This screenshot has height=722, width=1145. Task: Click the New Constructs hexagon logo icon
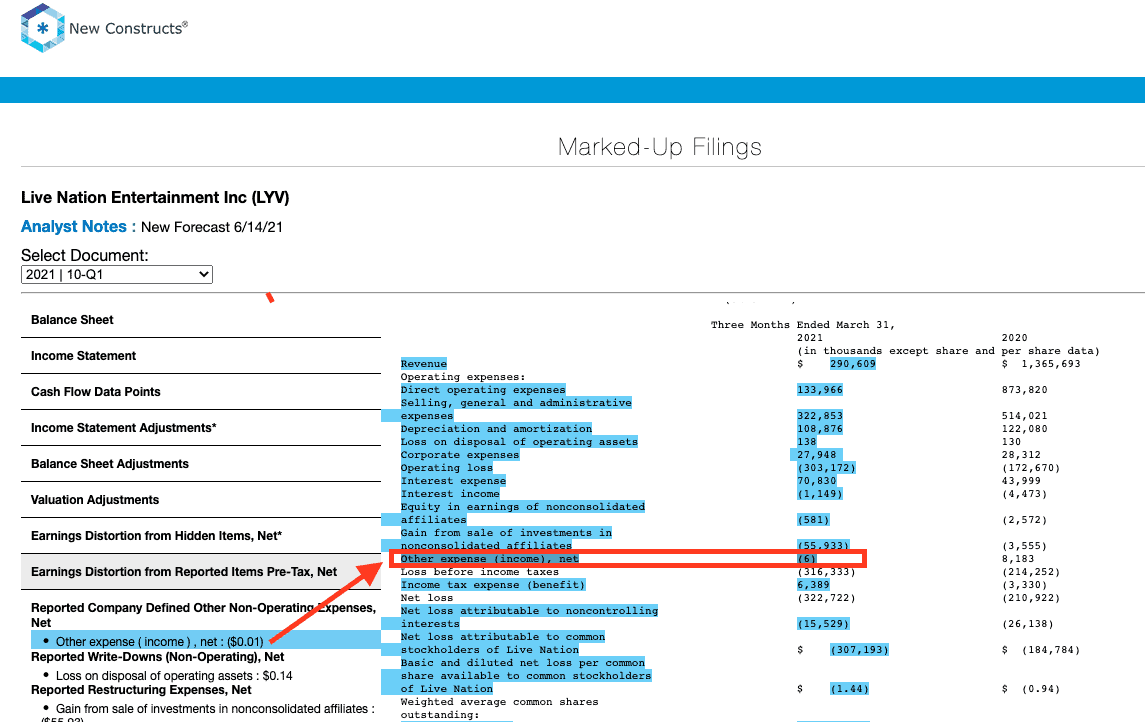(x=42, y=28)
